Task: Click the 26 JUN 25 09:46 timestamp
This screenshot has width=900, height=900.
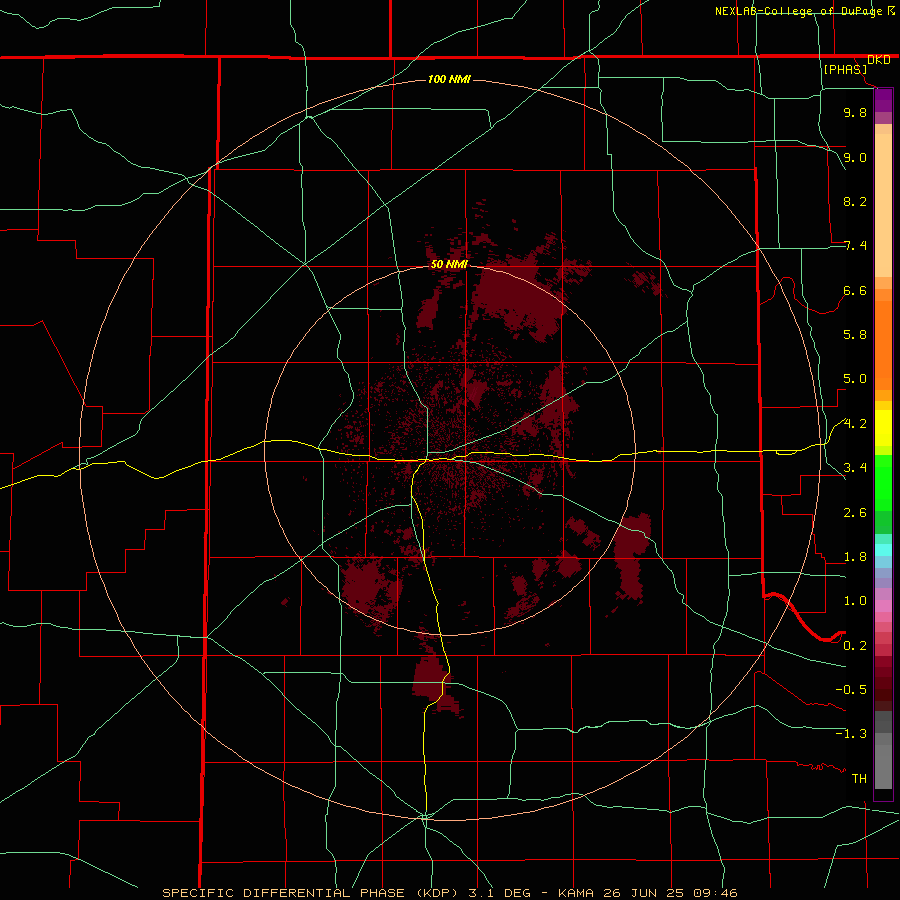Action: click(x=670, y=893)
